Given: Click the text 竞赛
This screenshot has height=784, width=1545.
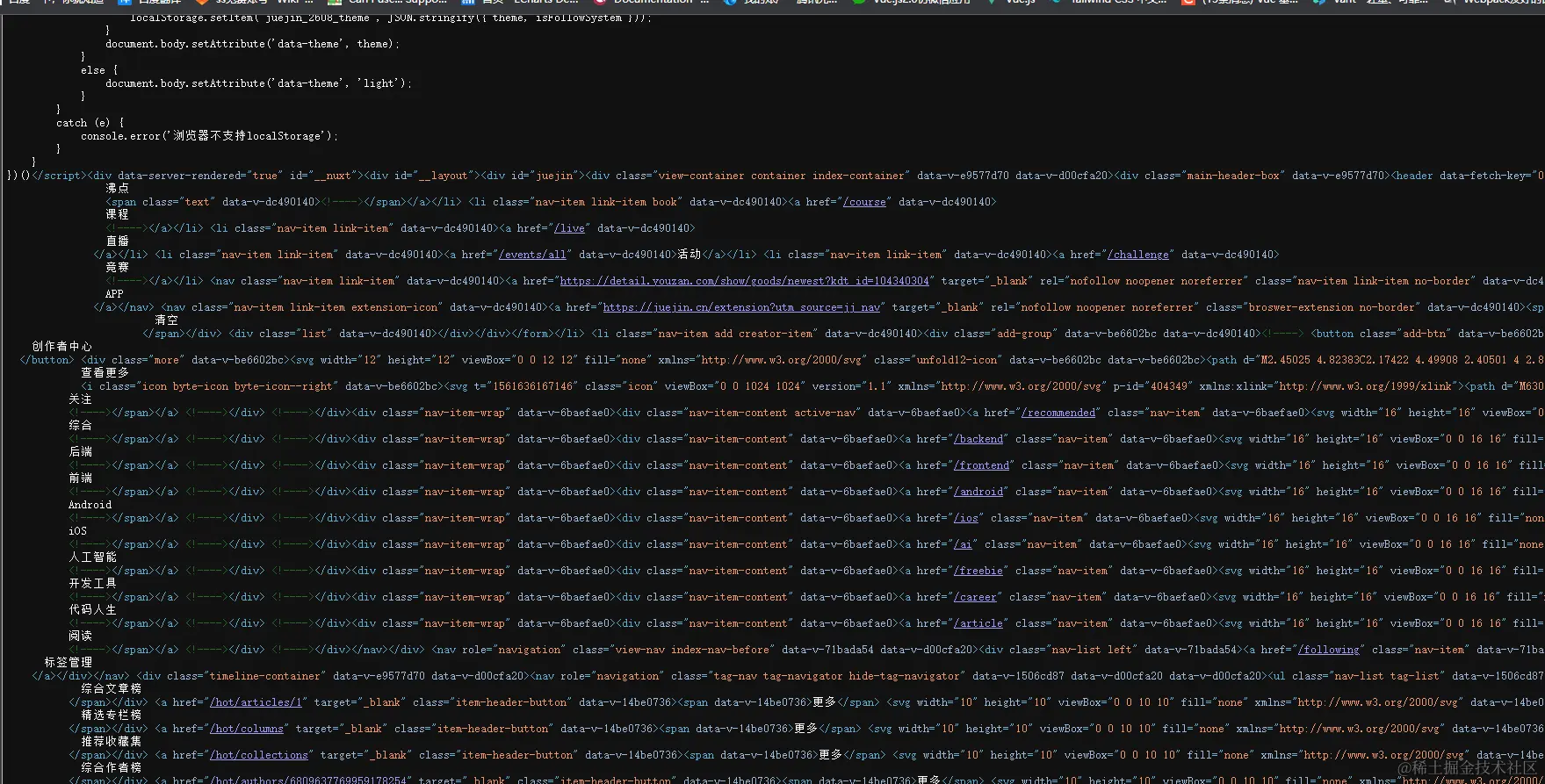Looking at the screenshot, I should 117,267.
